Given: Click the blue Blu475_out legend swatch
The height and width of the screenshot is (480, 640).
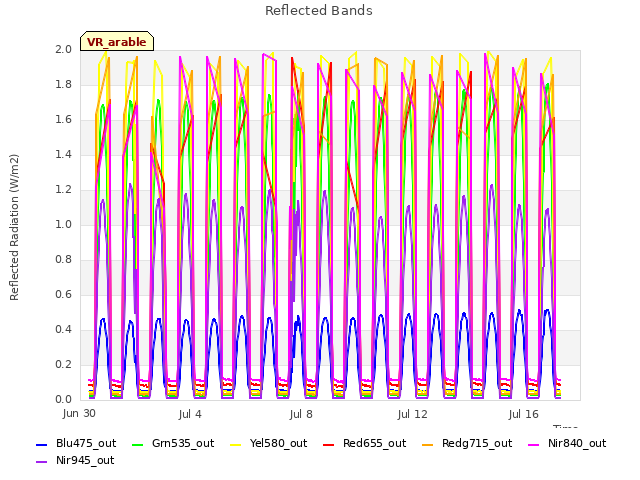Looking at the screenshot, I should tap(42, 444).
